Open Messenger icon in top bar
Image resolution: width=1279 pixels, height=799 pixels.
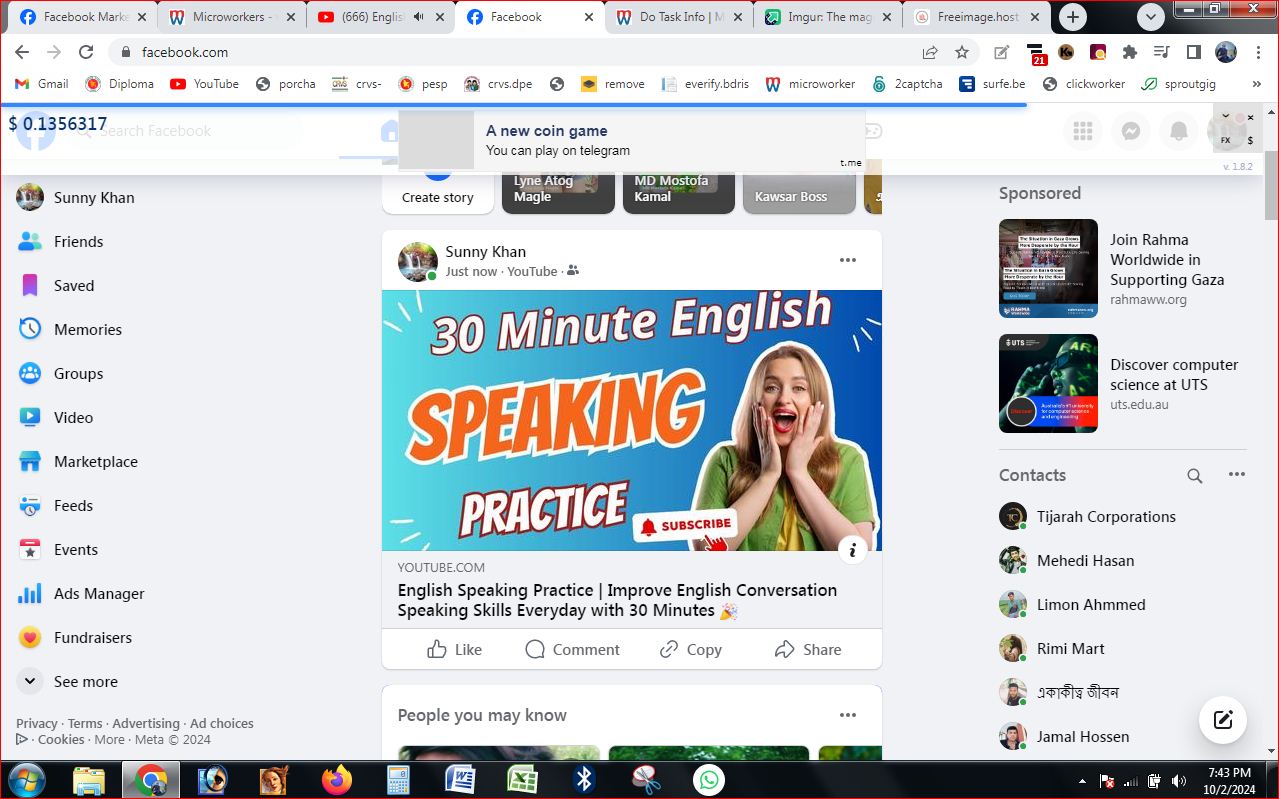[x=1131, y=131]
